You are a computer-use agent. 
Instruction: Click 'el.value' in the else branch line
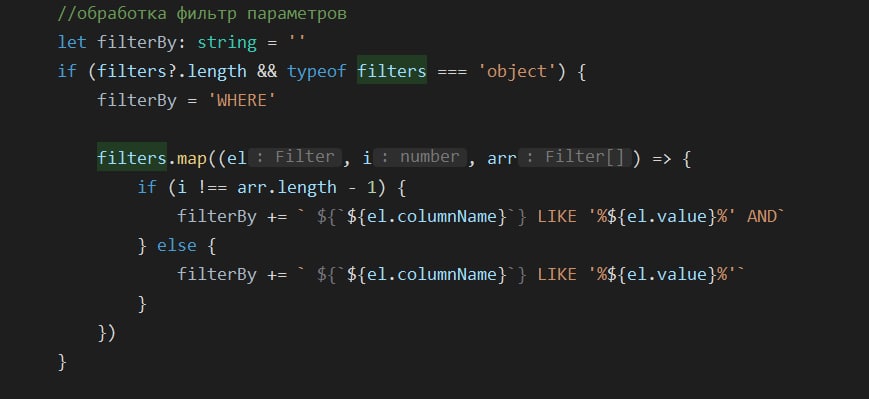tap(667, 274)
